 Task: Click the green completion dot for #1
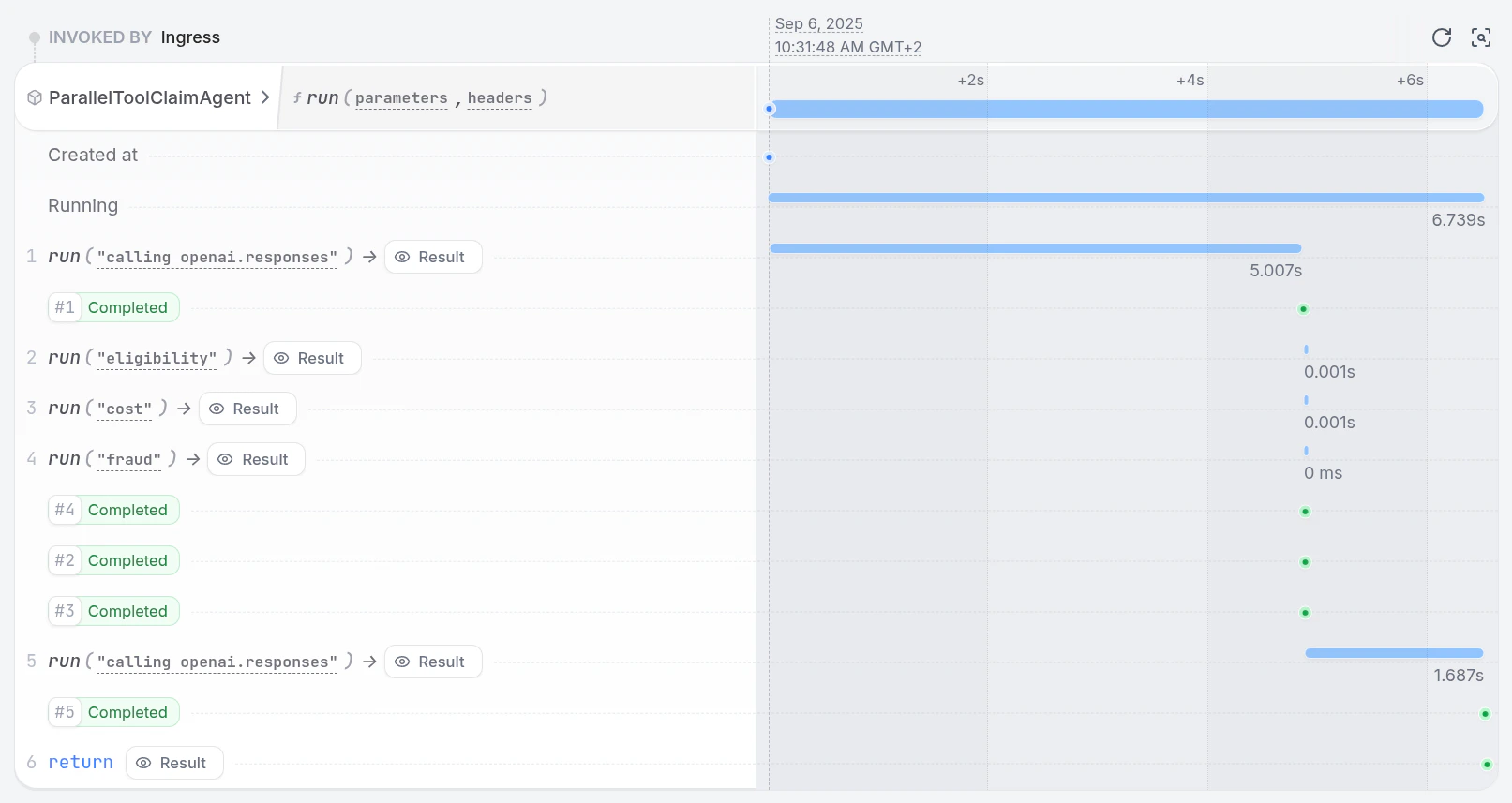1303,309
